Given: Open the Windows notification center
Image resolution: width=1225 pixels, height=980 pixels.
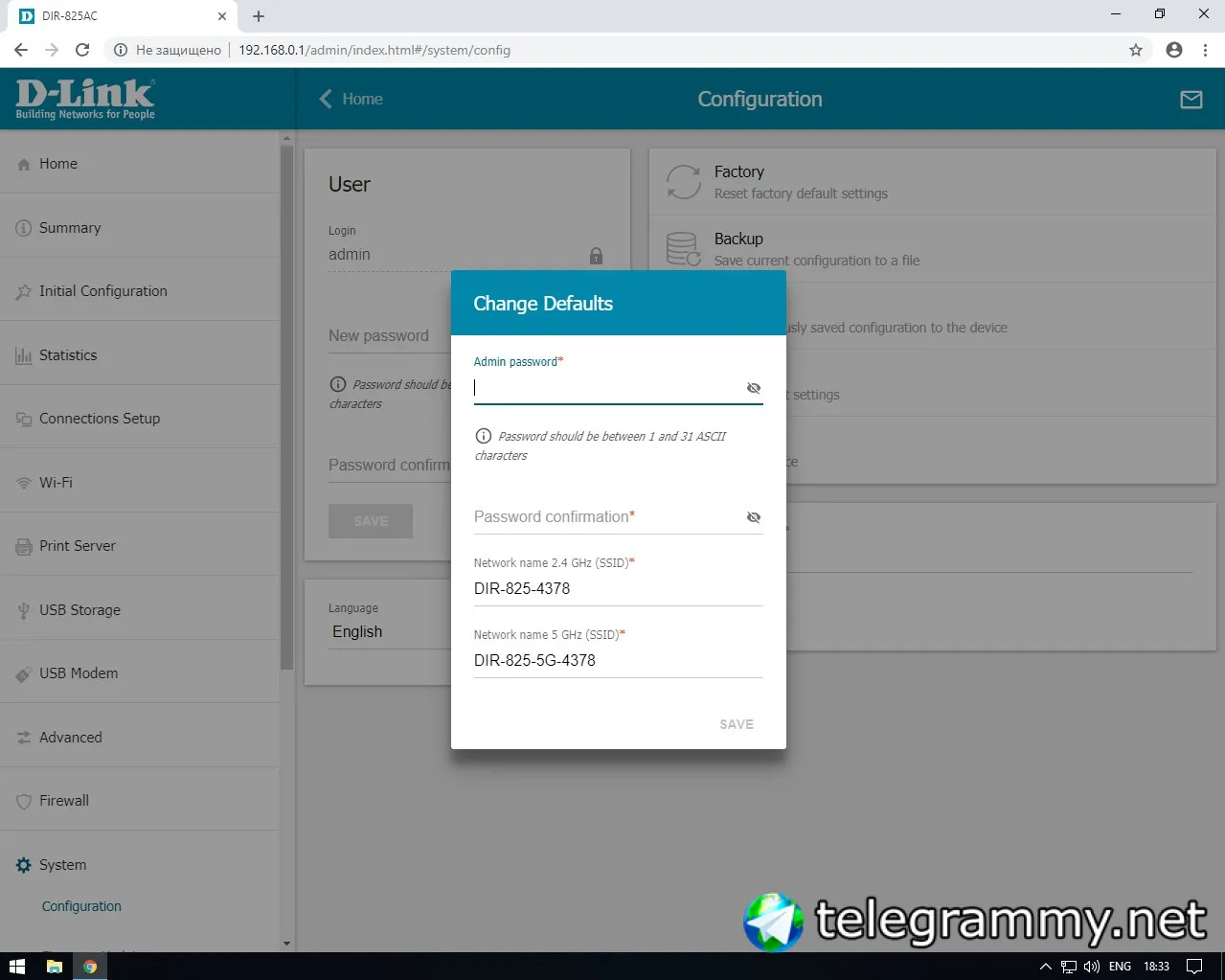Looking at the screenshot, I should tap(1194, 967).
